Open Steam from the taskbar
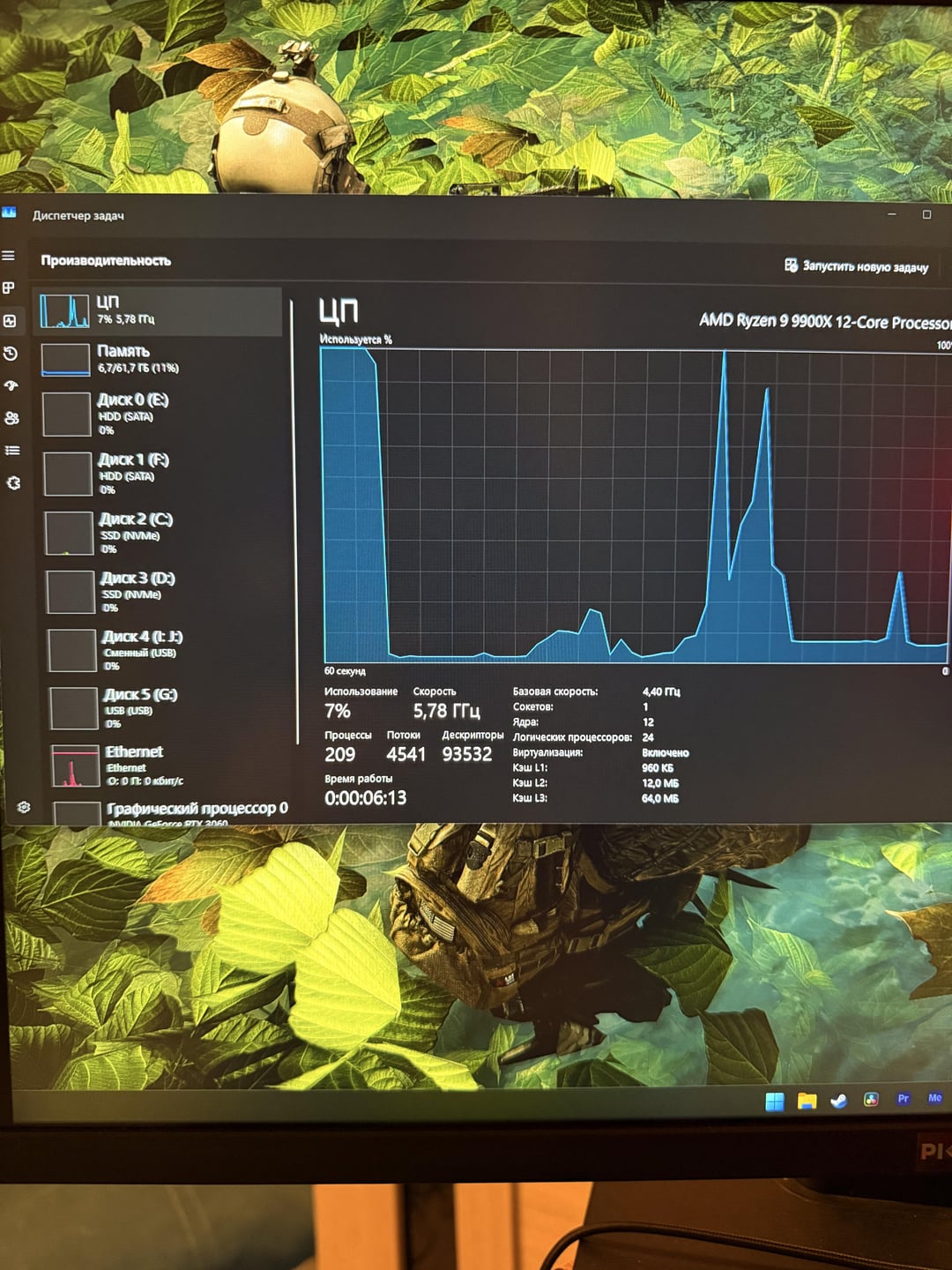The image size is (952, 1270). 839,1100
